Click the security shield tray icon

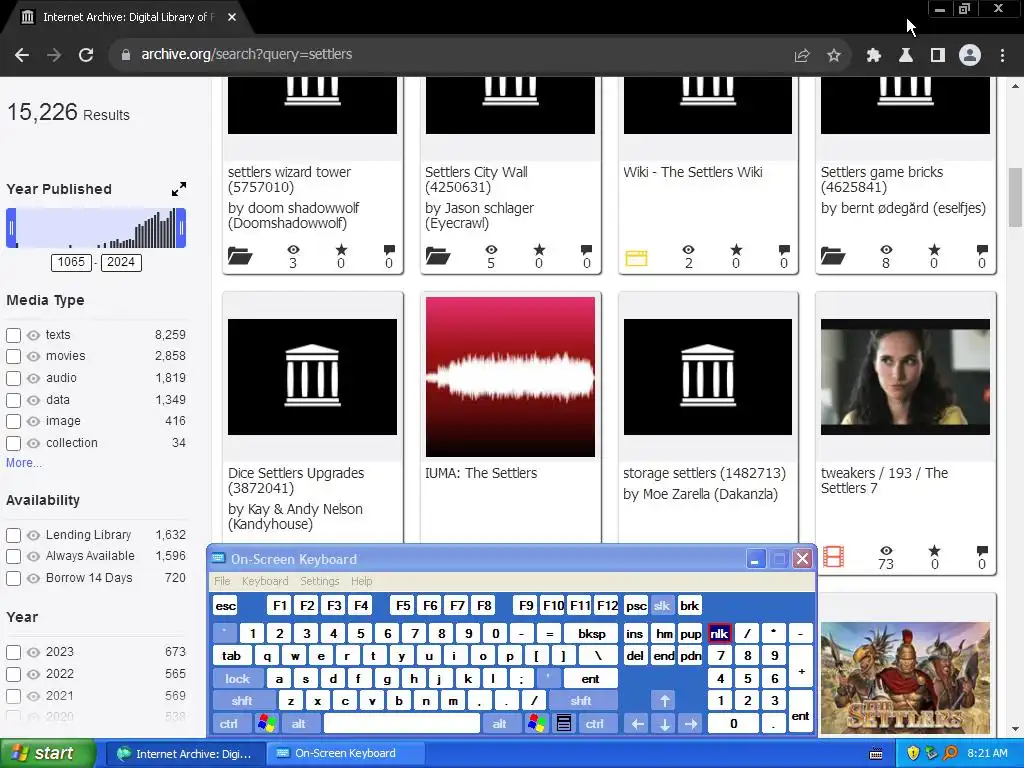912,753
